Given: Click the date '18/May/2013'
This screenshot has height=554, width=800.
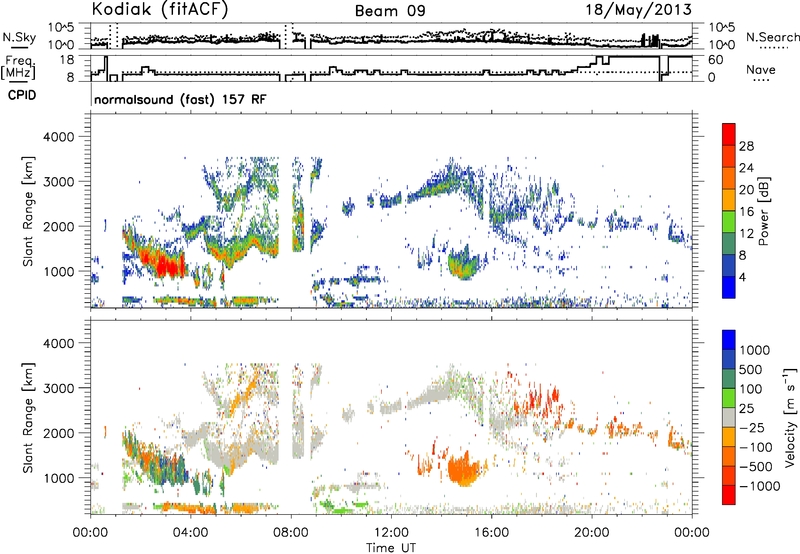Looking at the screenshot, I should pos(638,10).
